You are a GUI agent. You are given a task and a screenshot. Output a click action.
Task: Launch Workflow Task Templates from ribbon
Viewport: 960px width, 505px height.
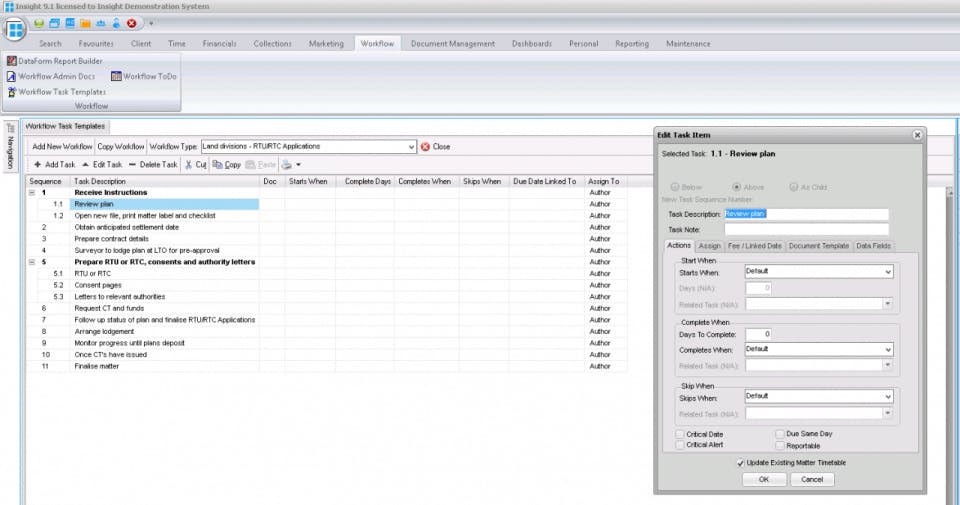56,92
